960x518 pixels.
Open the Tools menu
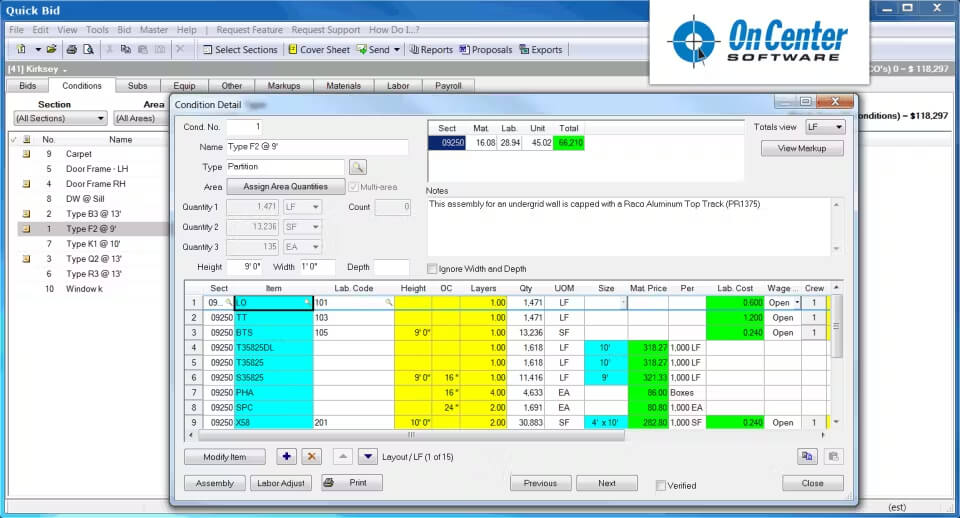(x=97, y=29)
